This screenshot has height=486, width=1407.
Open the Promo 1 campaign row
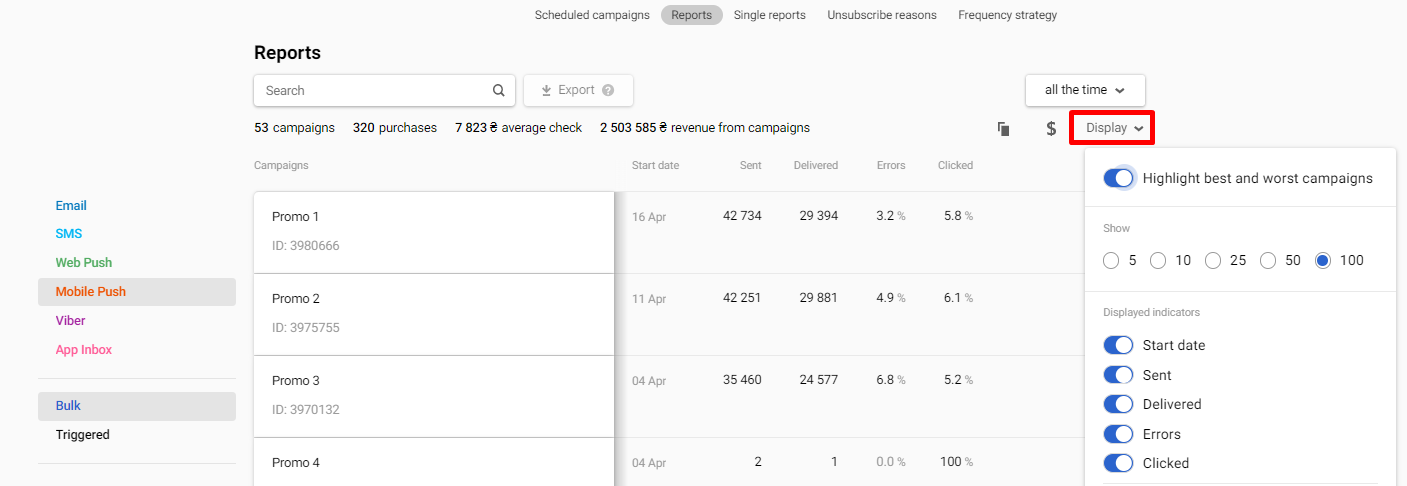(434, 232)
